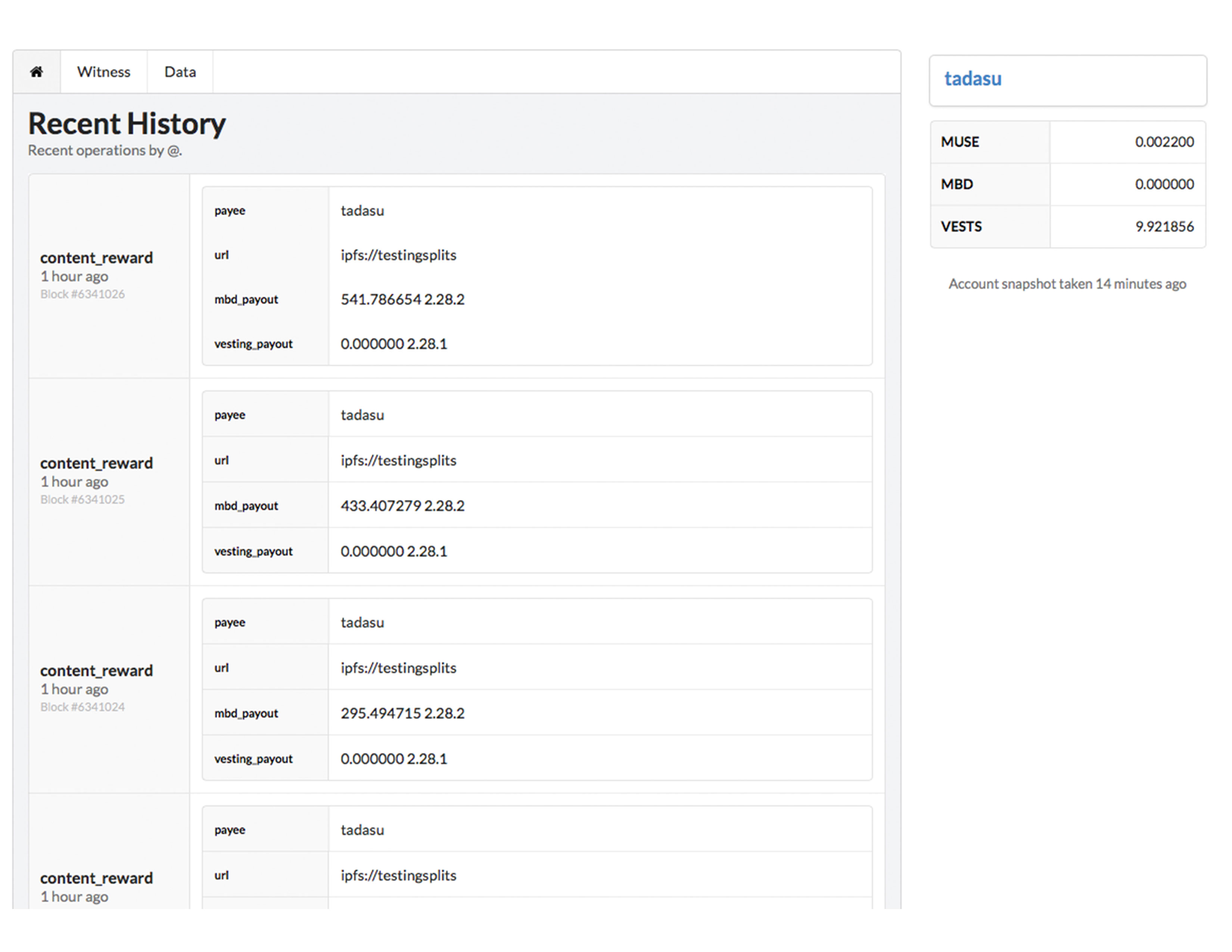Click content_reward title for Block #6341024

96,671
